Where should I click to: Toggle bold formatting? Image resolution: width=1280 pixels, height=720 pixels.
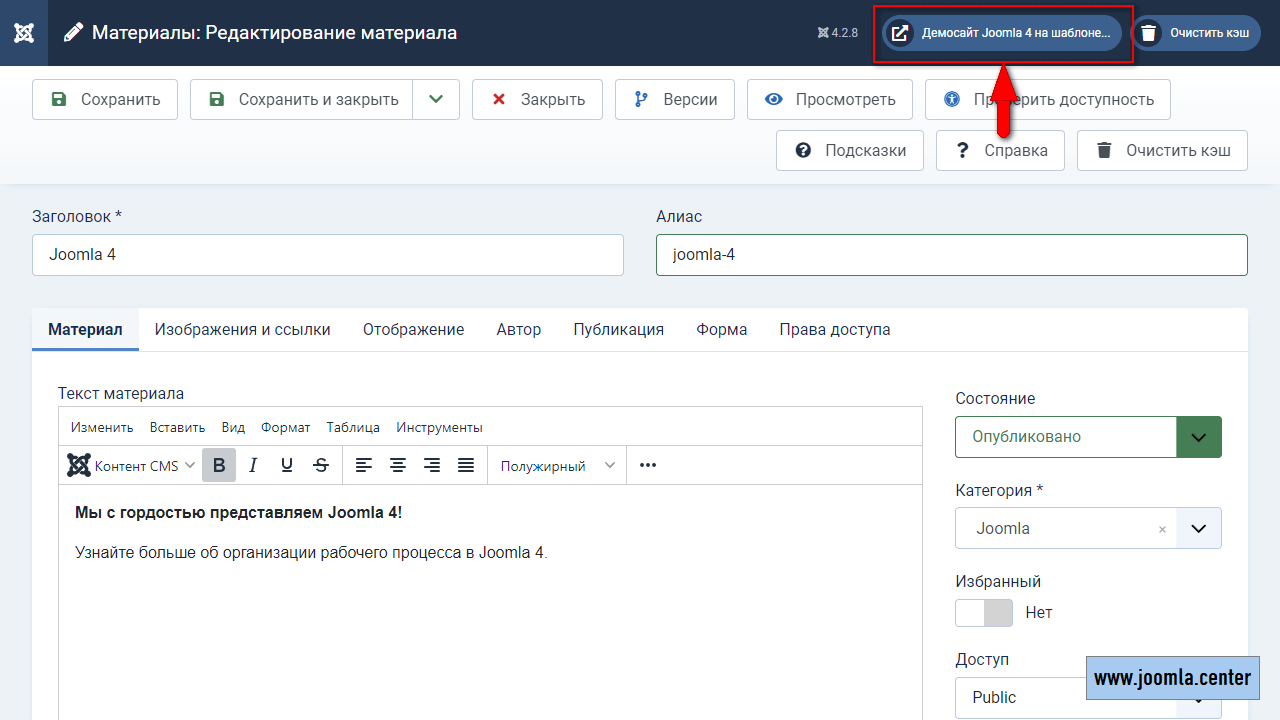click(x=219, y=465)
